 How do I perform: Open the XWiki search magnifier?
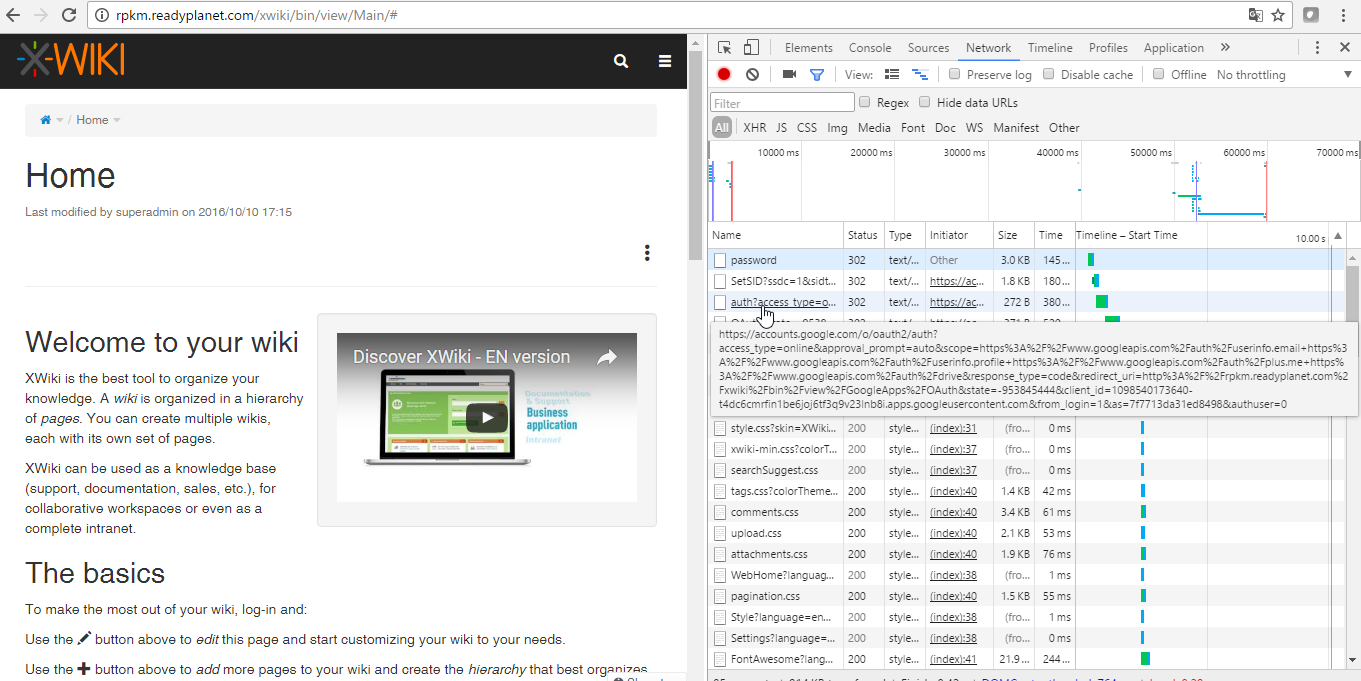(x=621, y=61)
